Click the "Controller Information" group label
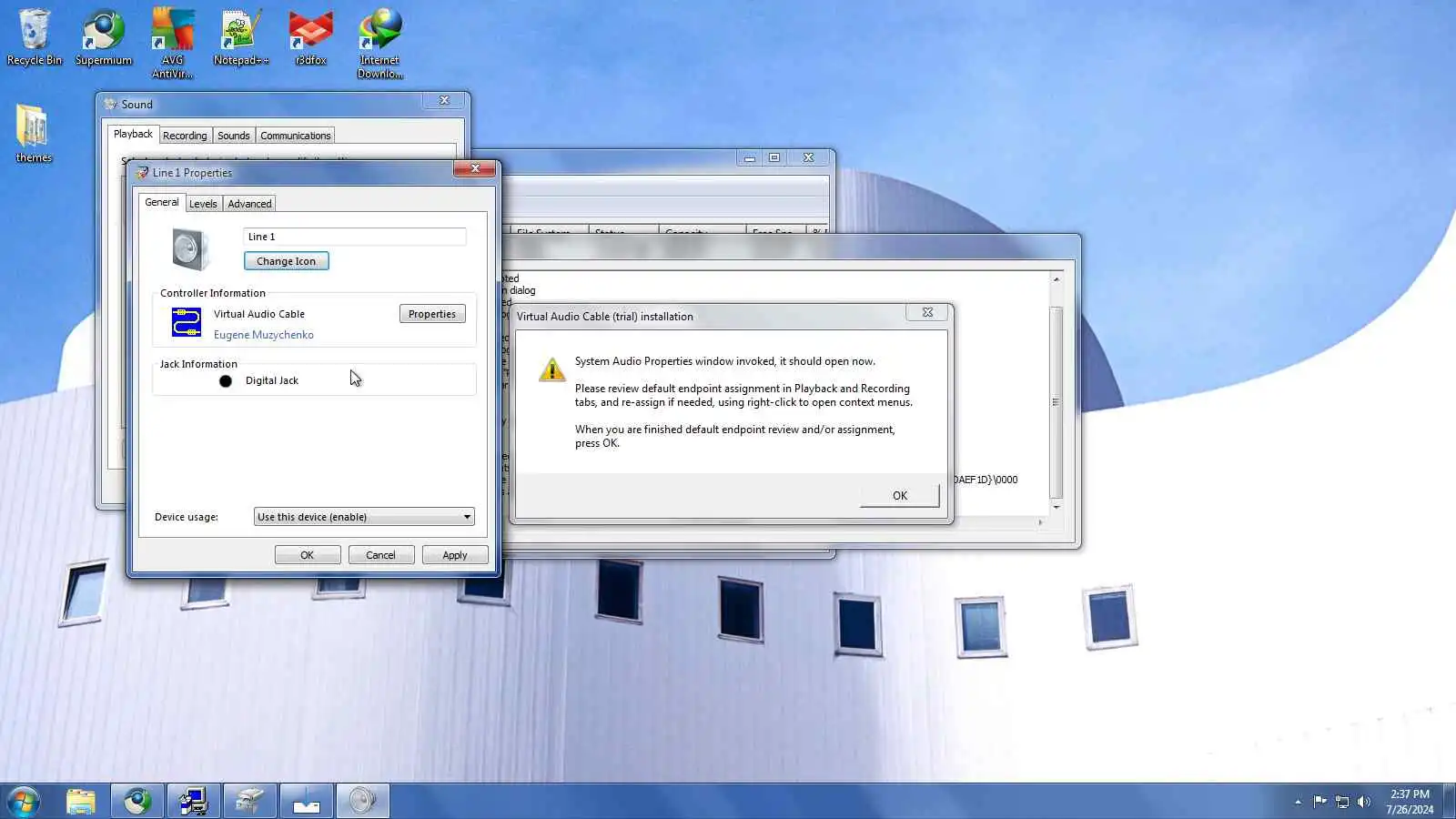 (213, 293)
